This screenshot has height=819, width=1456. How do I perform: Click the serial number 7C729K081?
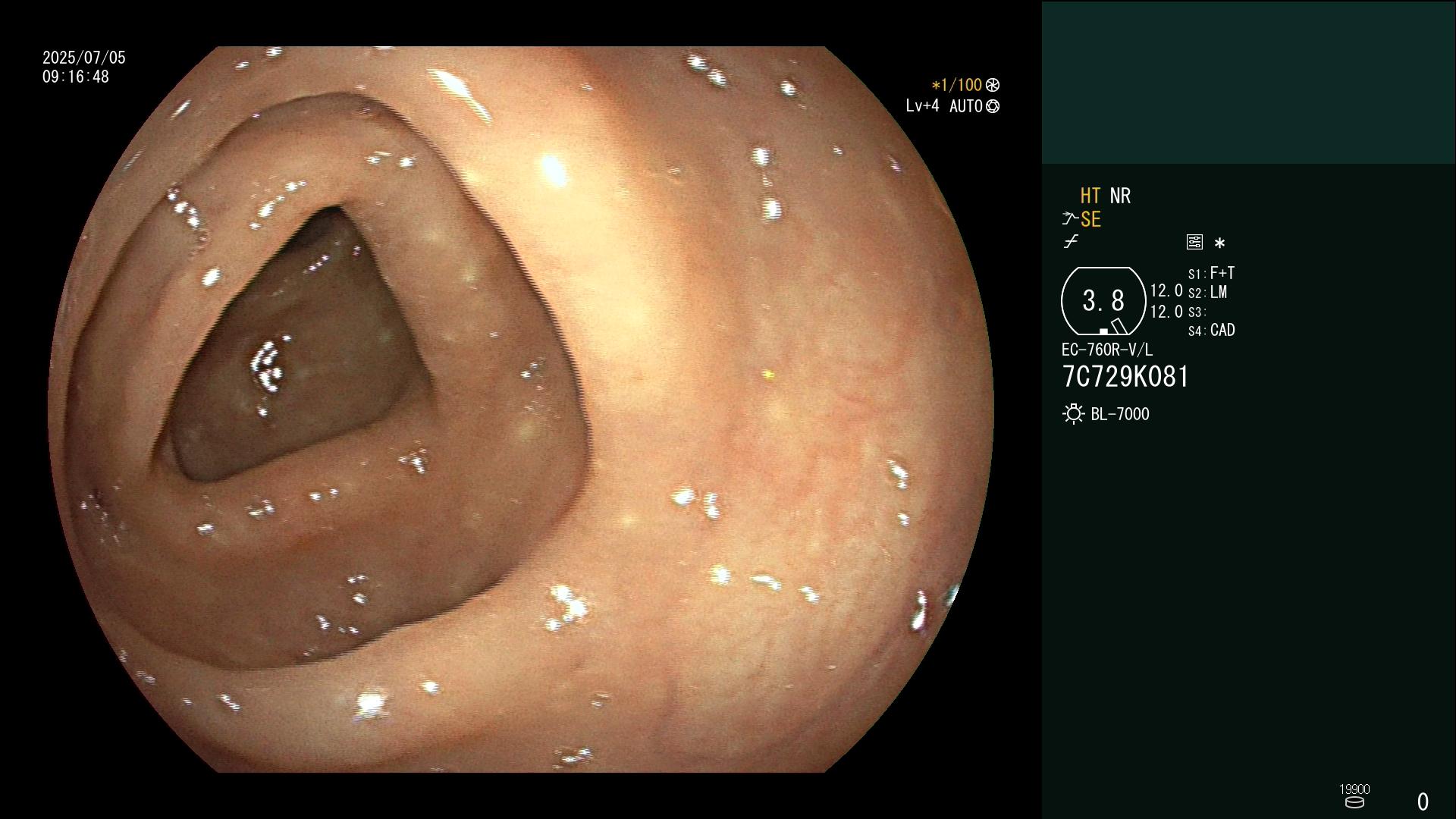click(1125, 377)
